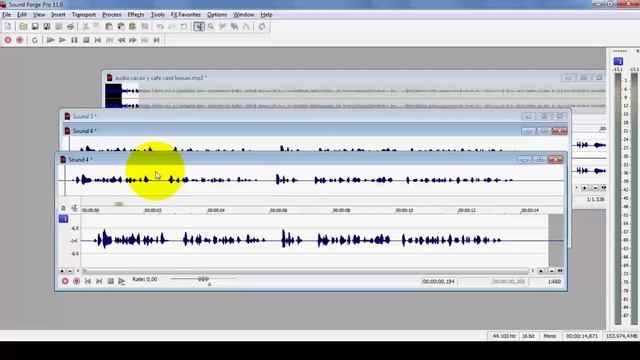640x360 pixels.
Task: Click Play in main transport bar
Action: [x=62, y=40]
